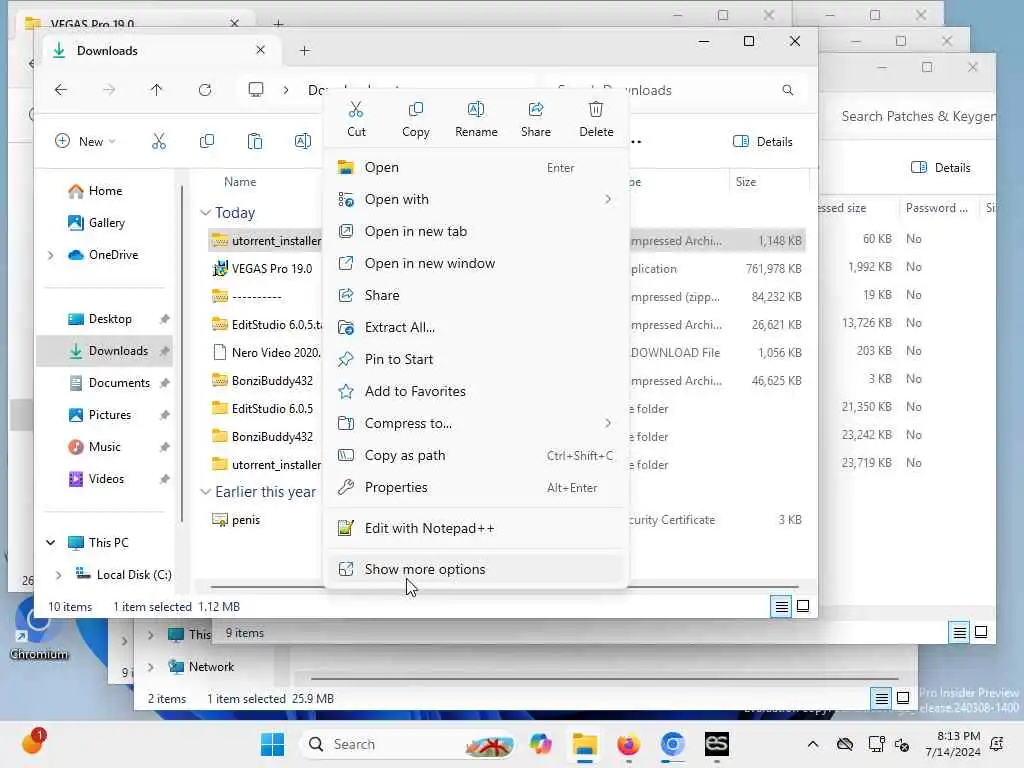Show hidden tray icons chevron
The image size is (1024, 768).
pyautogui.click(x=812, y=744)
